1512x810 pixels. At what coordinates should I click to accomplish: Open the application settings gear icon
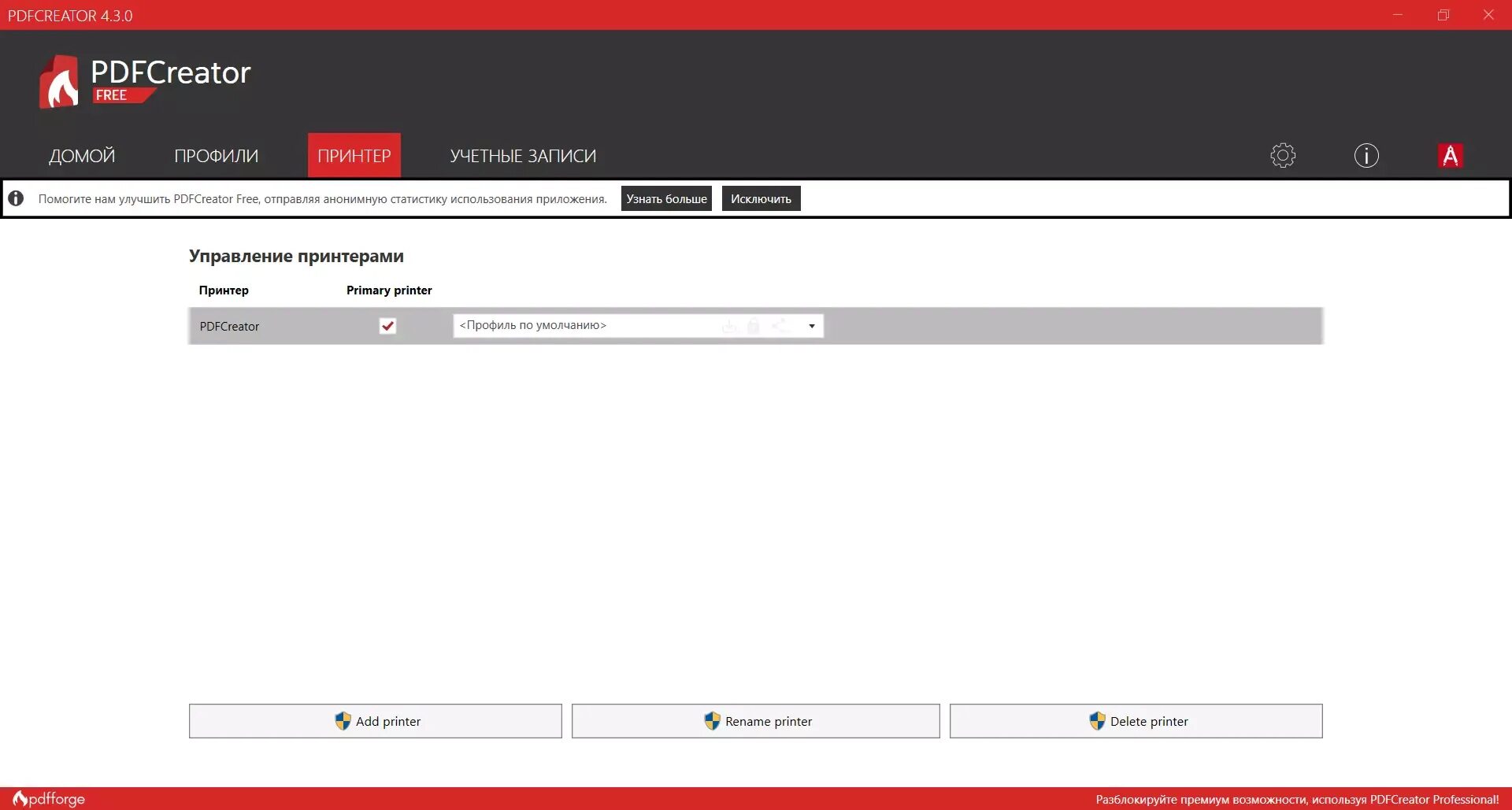(x=1283, y=155)
